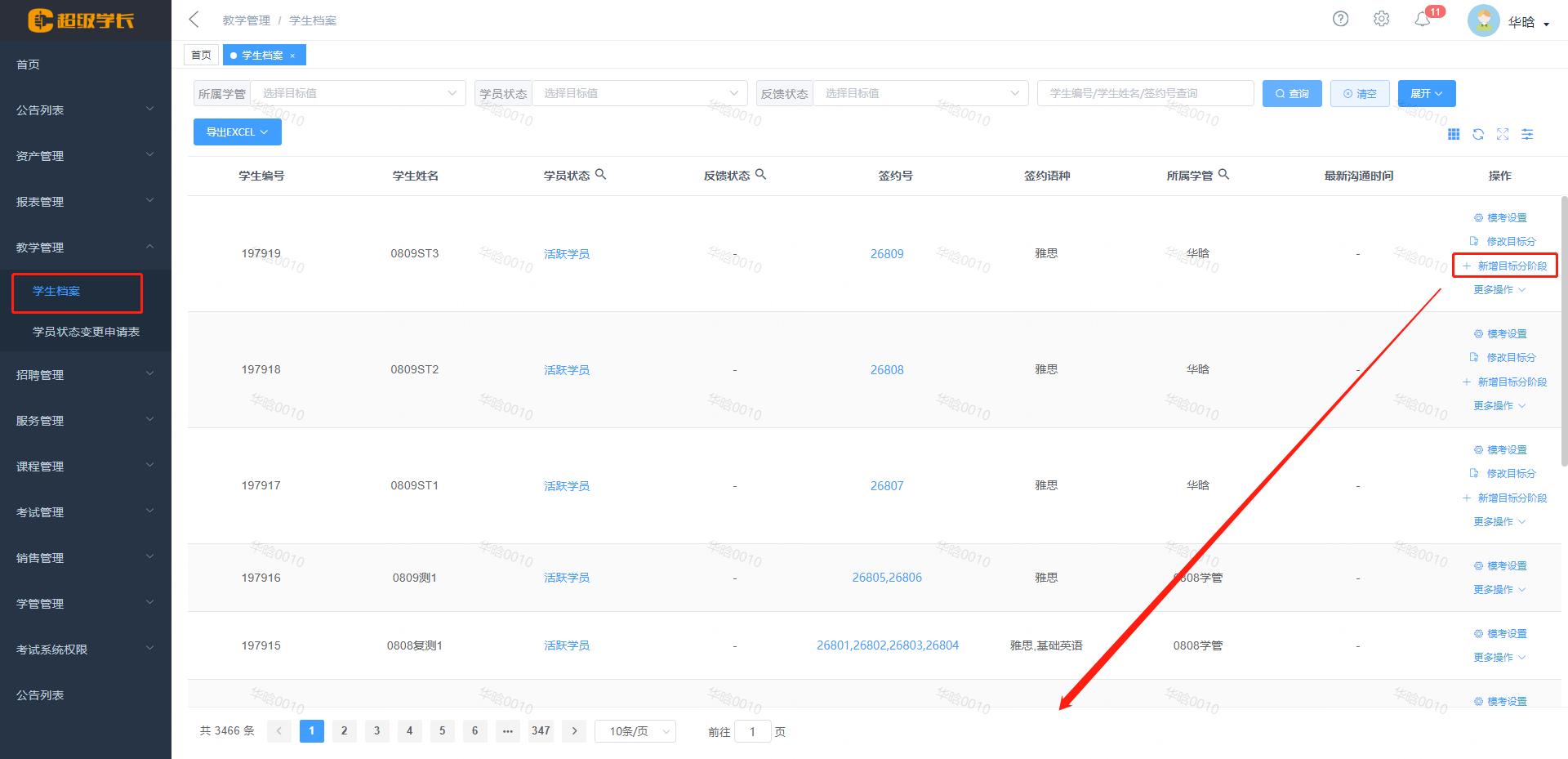Select 学员状态变更申请表 in the sidebar

tap(87, 332)
